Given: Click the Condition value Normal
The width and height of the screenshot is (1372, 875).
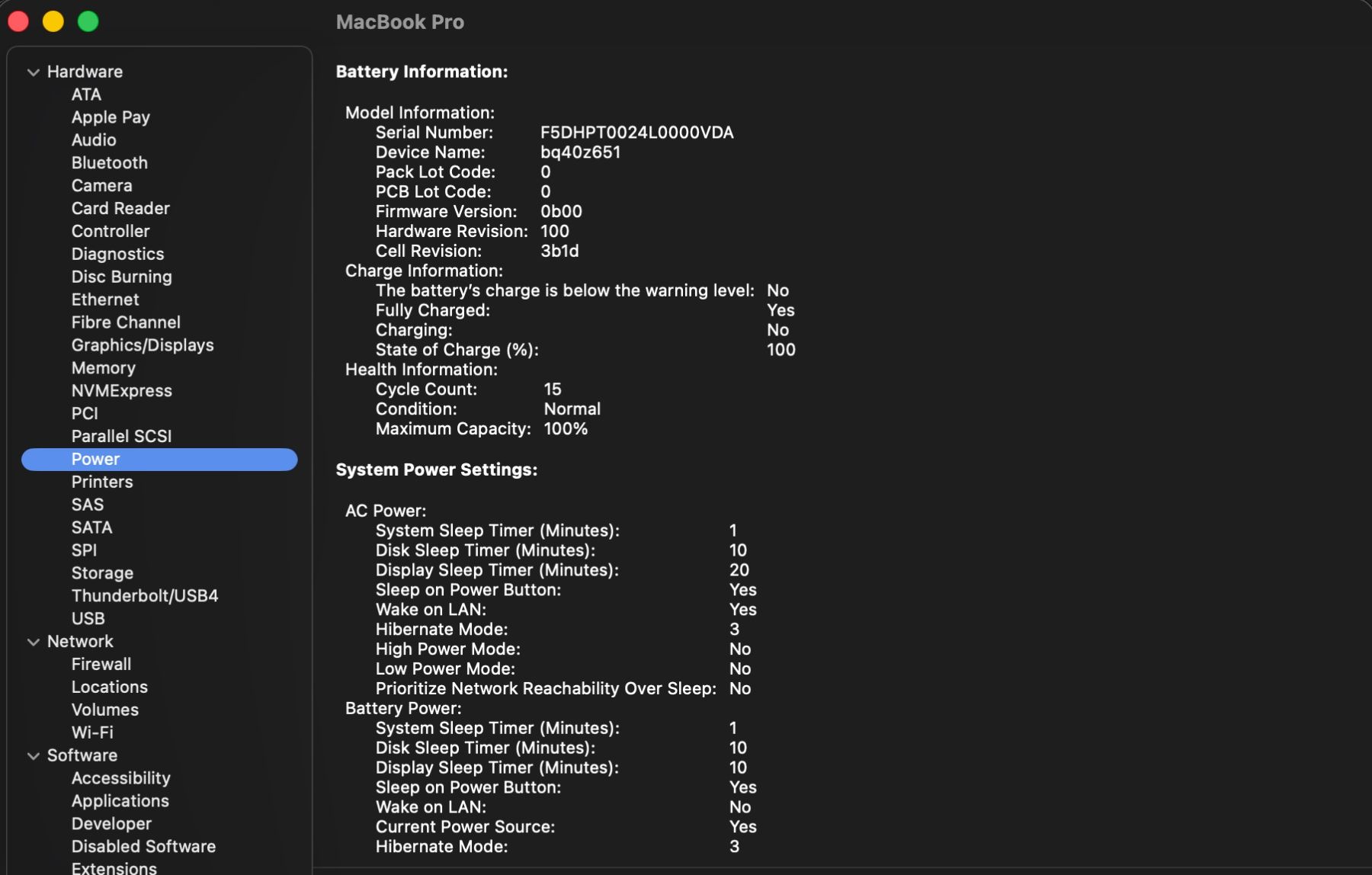Looking at the screenshot, I should pos(572,409).
